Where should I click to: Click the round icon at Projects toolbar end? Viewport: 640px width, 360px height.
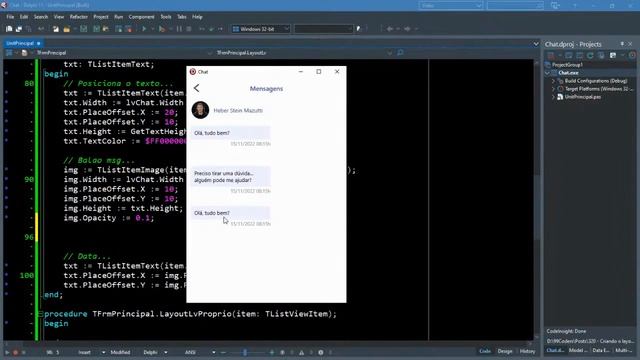pyautogui.click(x=632, y=55)
